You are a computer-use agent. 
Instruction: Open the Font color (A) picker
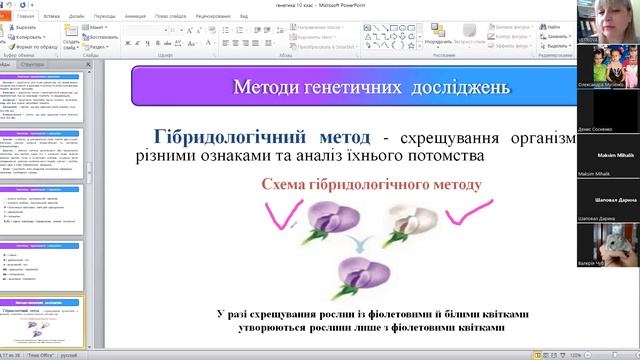(210, 43)
